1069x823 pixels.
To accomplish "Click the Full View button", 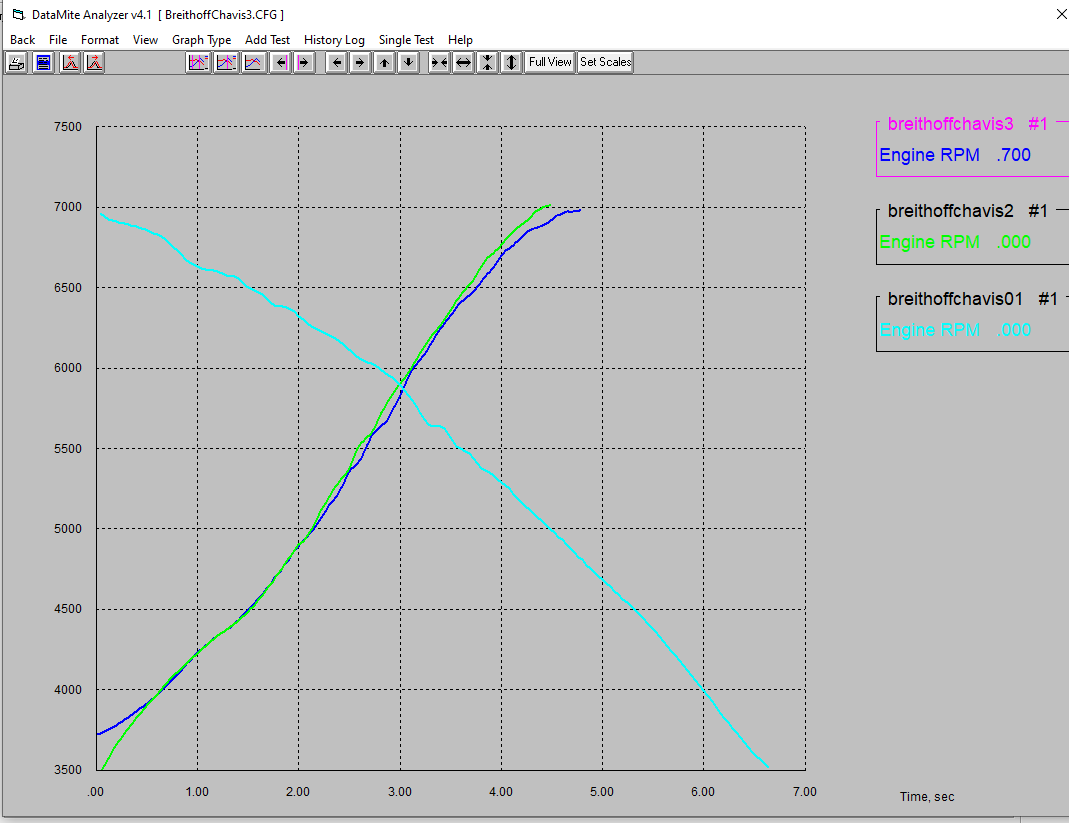I will pos(550,62).
